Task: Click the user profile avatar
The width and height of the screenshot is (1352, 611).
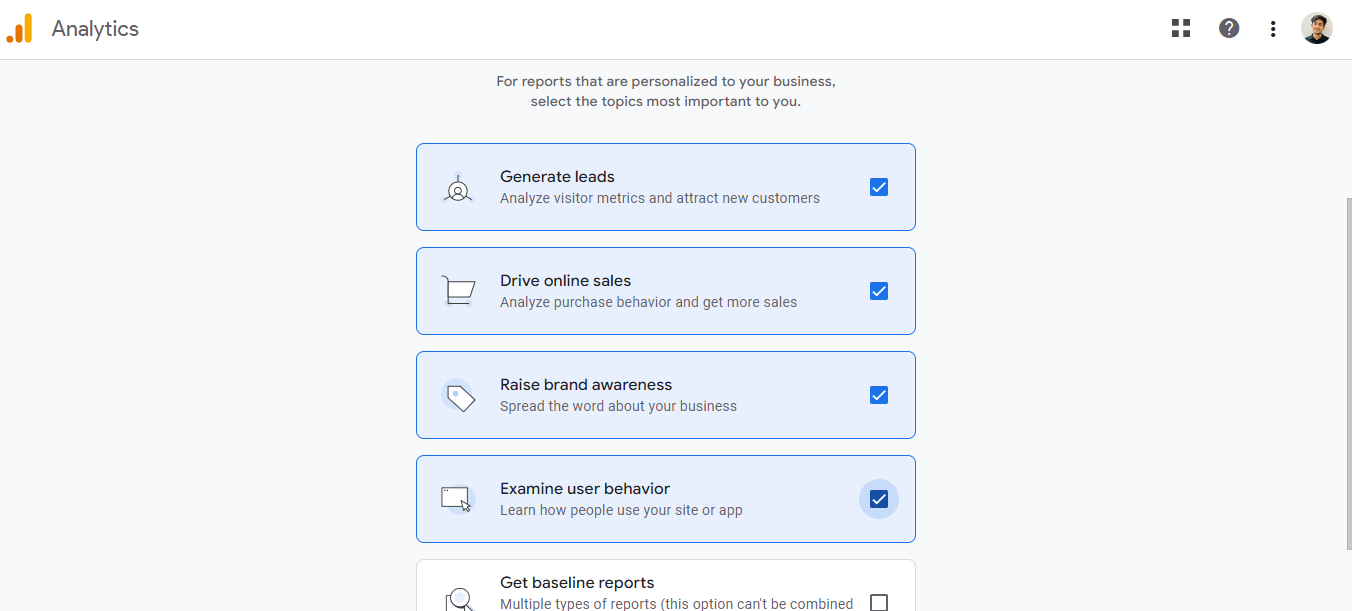Action: [x=1316, y=29]
